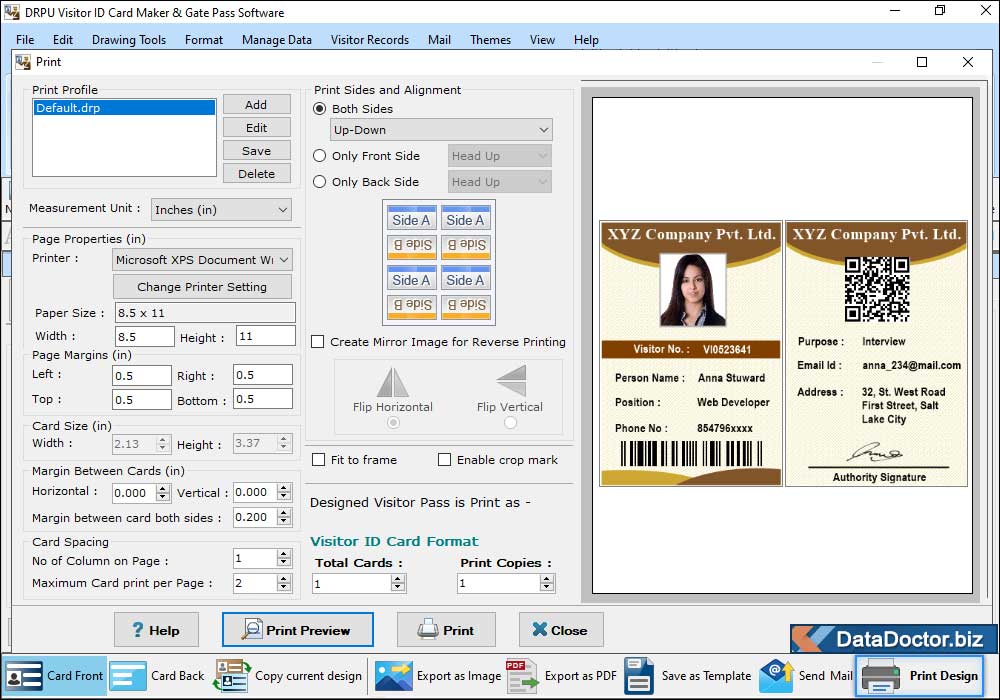Viewport: 1000px width, 700px height.
Task: Click Print Design printer icon
Action: click(x=881, y=676)
